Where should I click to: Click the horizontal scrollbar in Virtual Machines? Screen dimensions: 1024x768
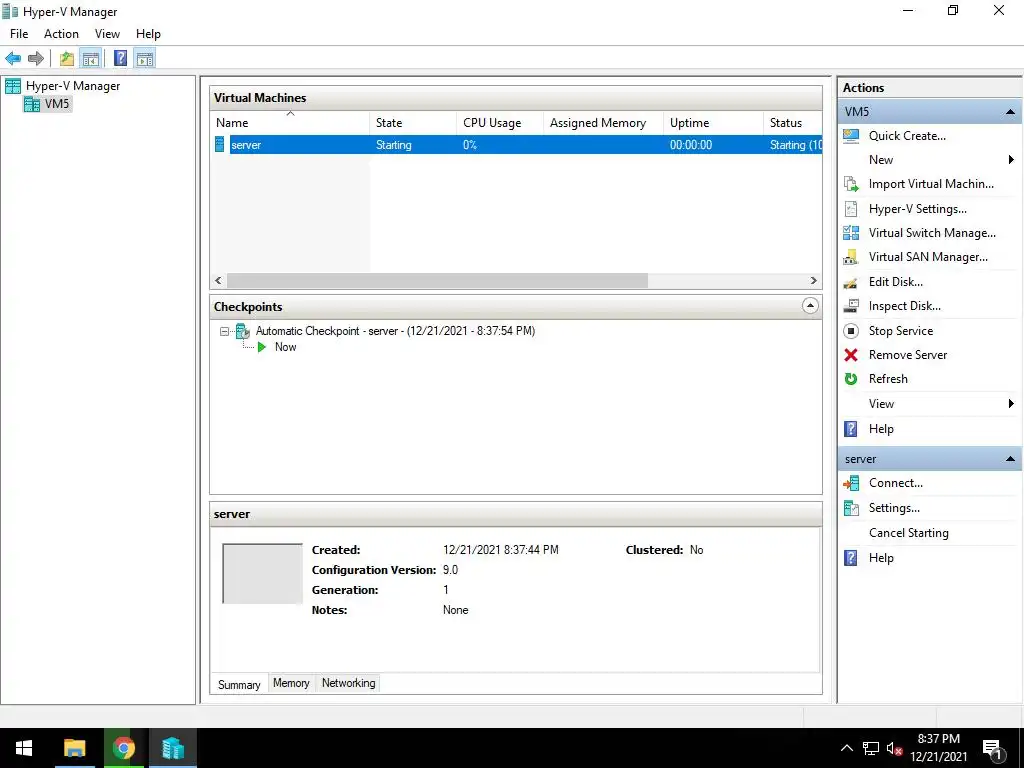click(437, 281)
